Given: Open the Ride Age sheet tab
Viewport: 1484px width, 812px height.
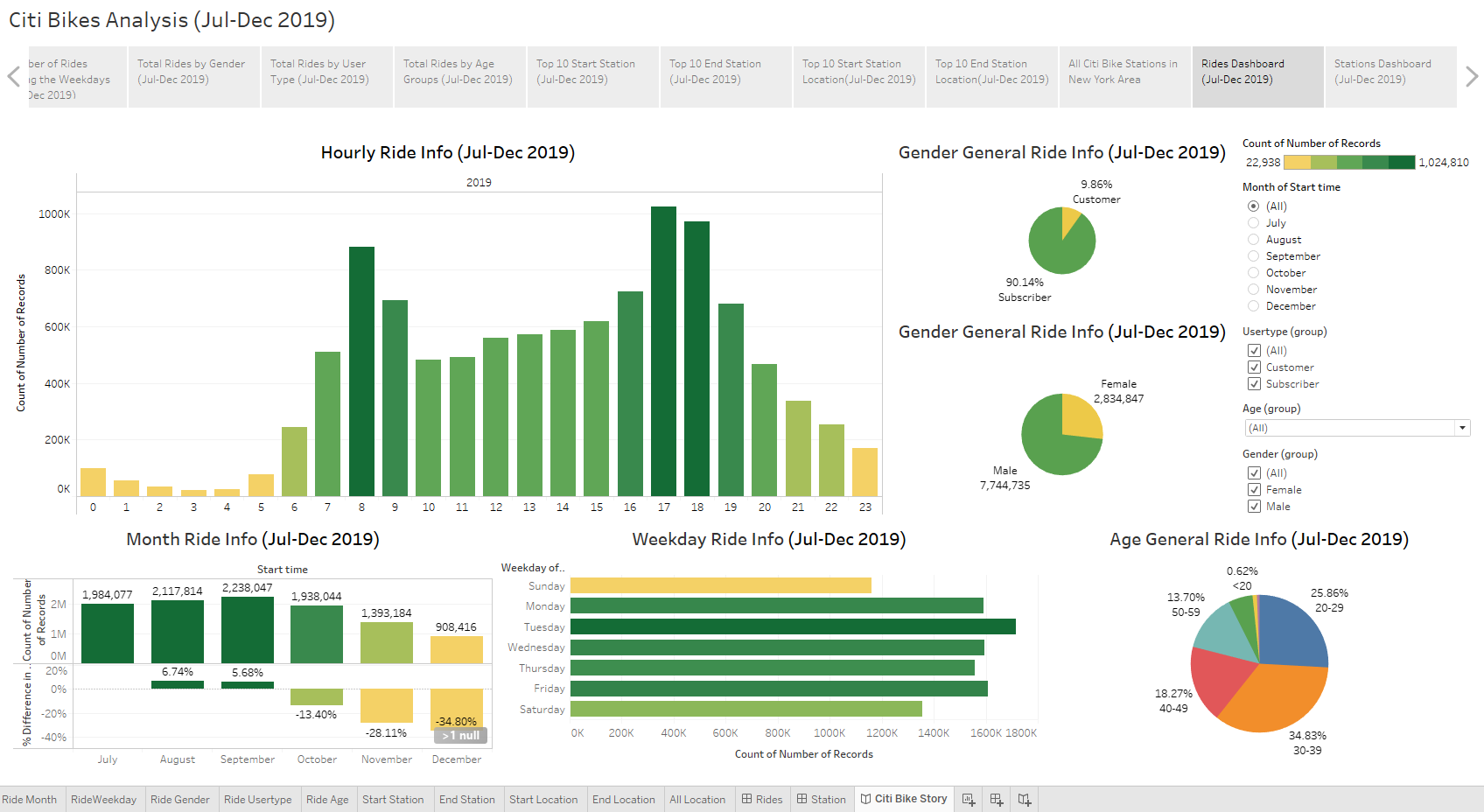Looking at the screenshot, I should click(327, 799).
